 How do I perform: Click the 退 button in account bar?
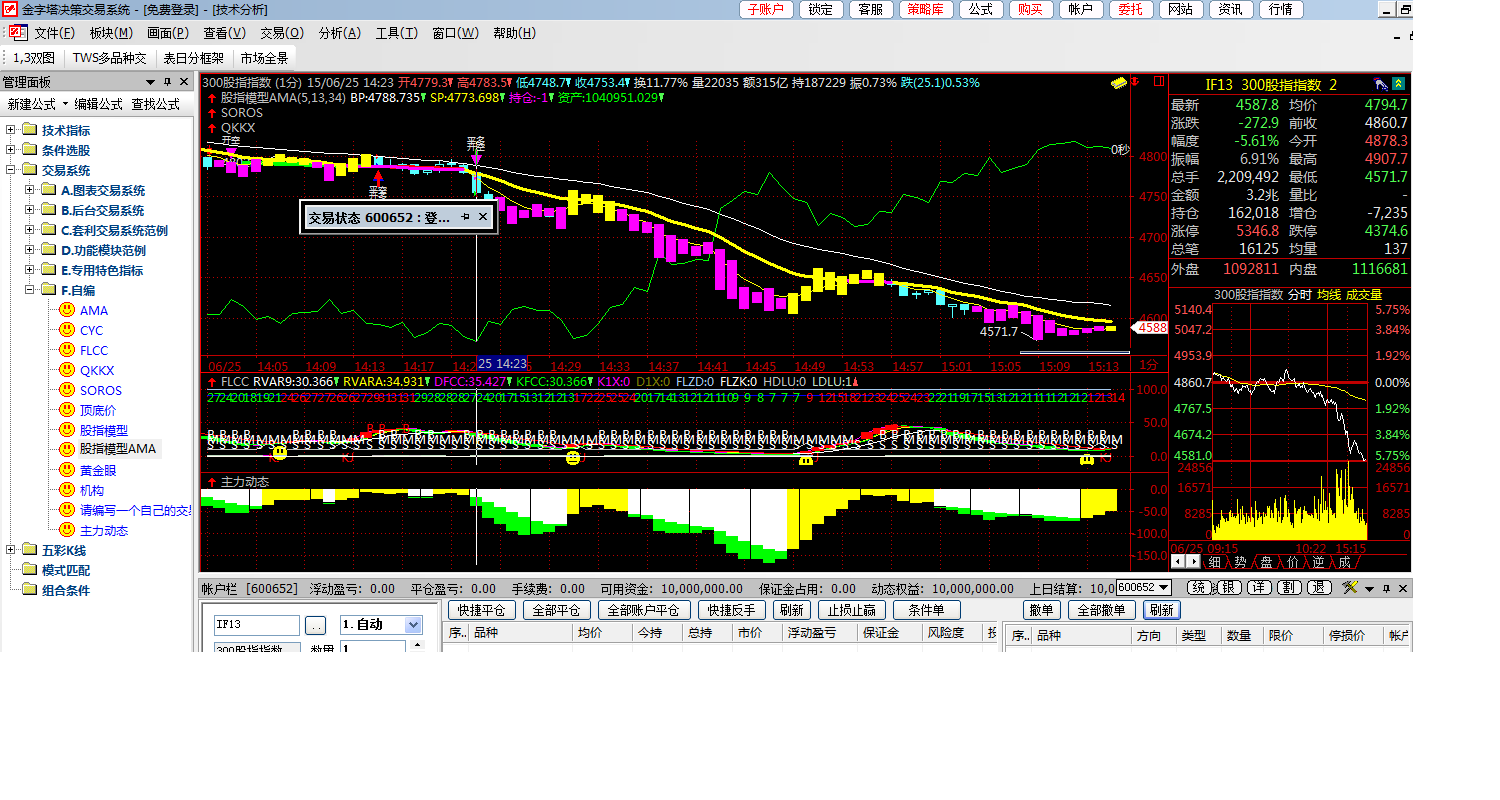click(1319, 588)
